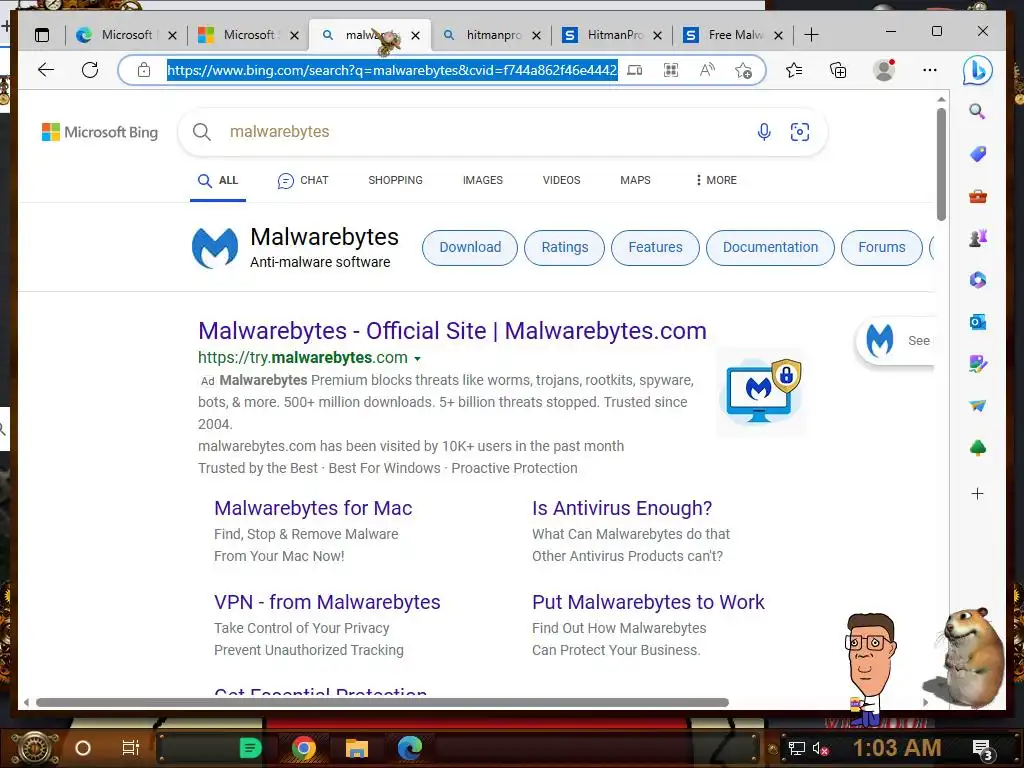This screenshot has height=768, width=1024.
Task: Open Task View on the taskbar
Action: [x=131, y=748]
